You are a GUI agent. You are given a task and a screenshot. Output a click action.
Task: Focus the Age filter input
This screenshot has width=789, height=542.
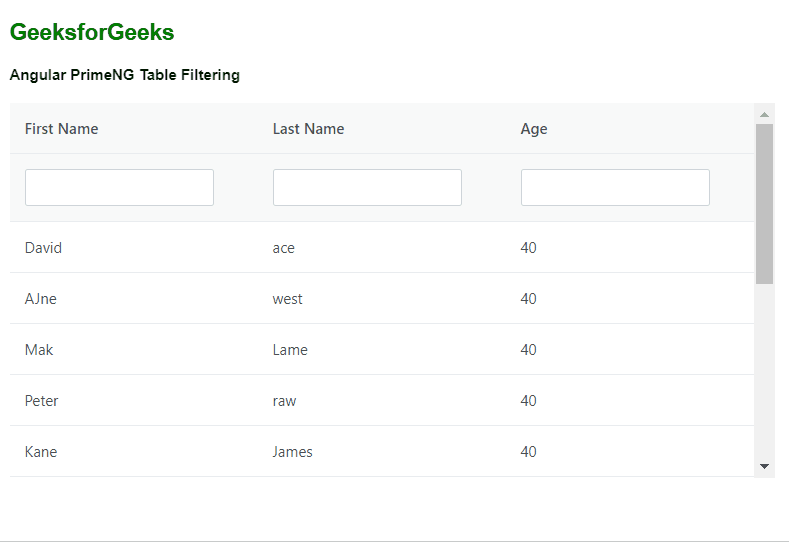[x=615, y=188]
